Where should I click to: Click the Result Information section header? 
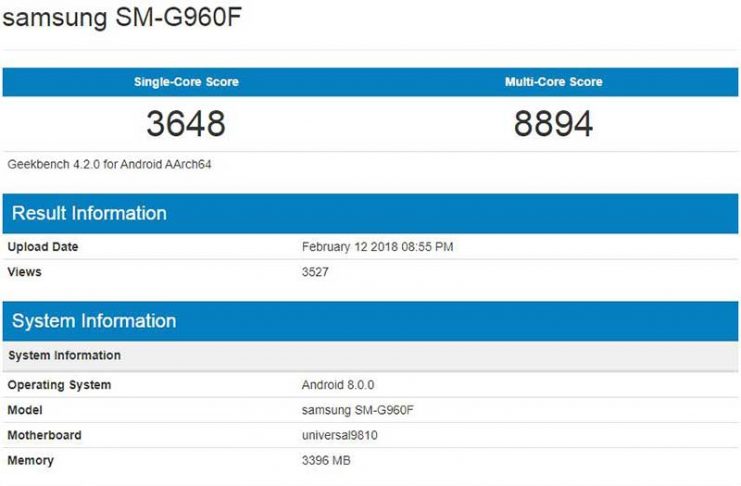pyautogui.click(x=89, y=213)
